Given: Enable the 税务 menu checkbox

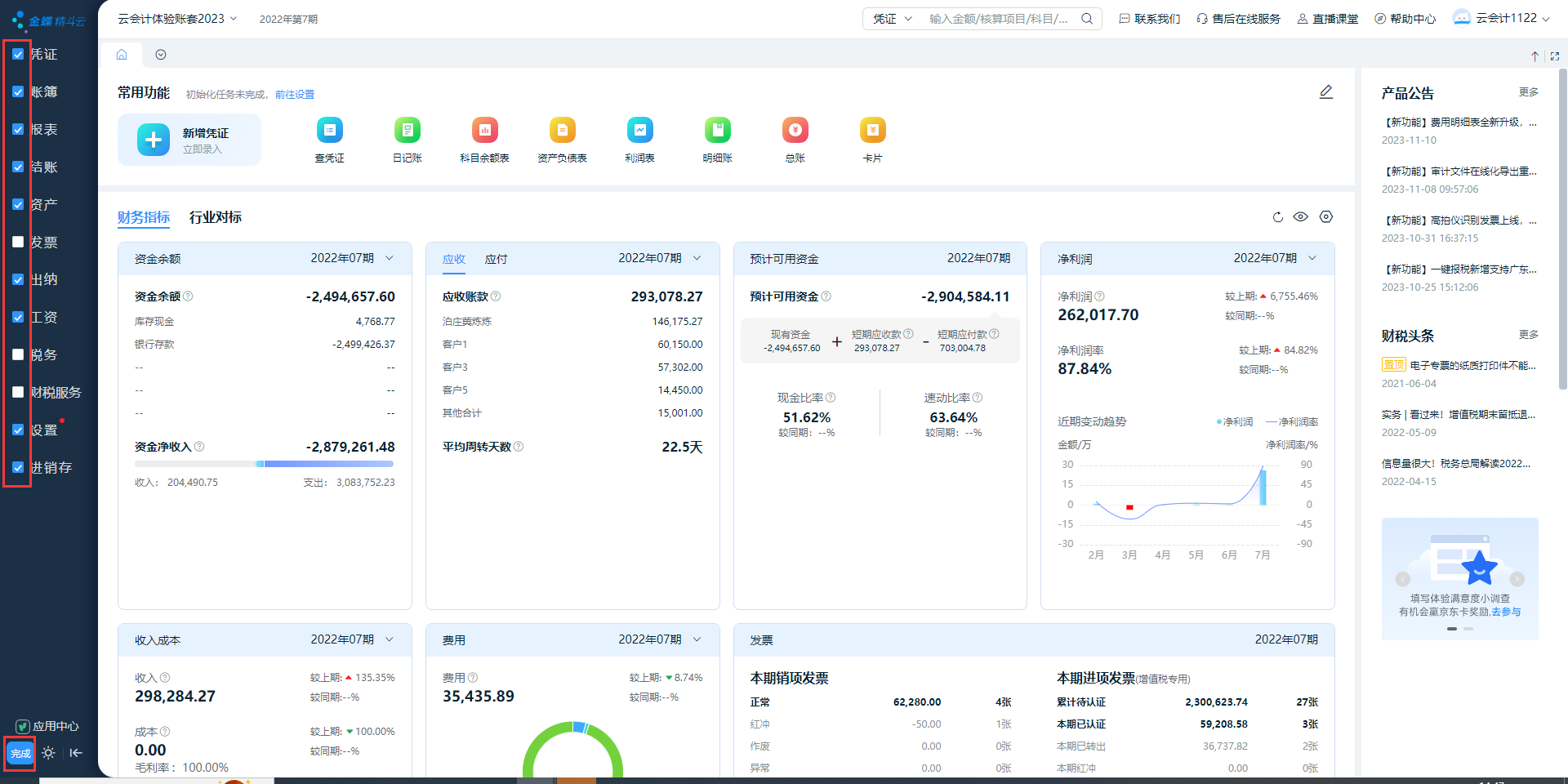Looking at the screenshot, I should [18, 354].
